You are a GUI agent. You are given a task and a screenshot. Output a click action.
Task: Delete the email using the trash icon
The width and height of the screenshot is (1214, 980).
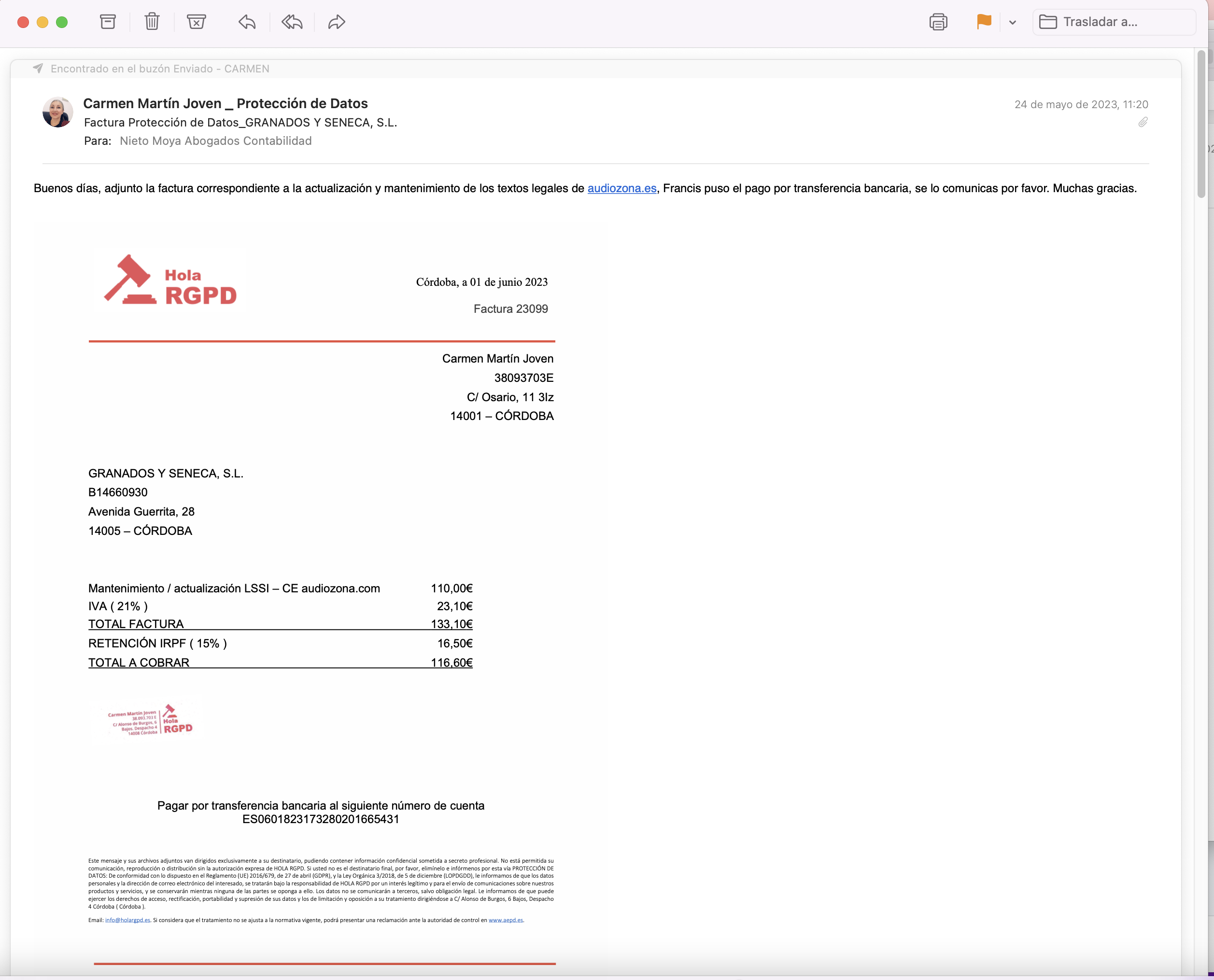coord(152,22)
